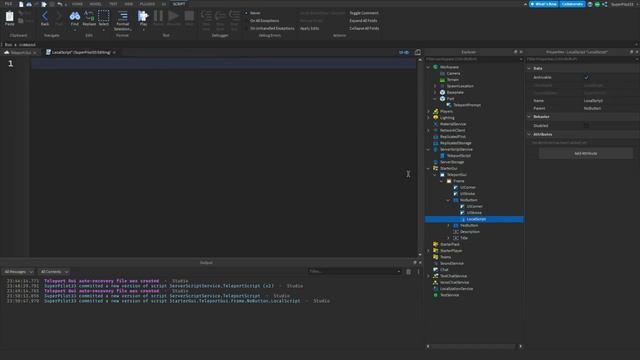Switch to the HOME ribbon tab
Screen dimensions: 640x360
click(77, 4)
